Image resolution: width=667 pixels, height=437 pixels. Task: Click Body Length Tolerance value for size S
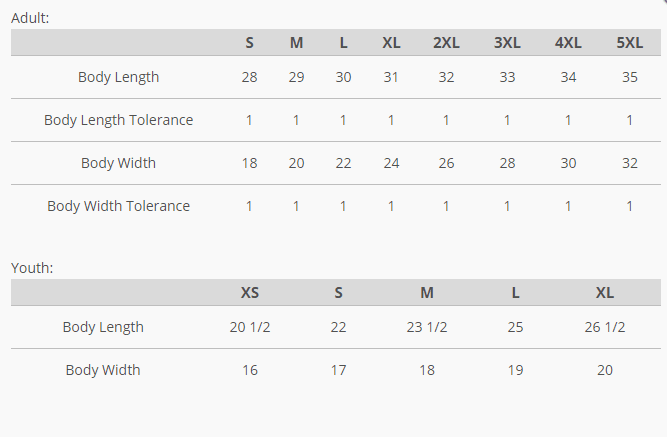pyautogui.click(x=249, y=120)
